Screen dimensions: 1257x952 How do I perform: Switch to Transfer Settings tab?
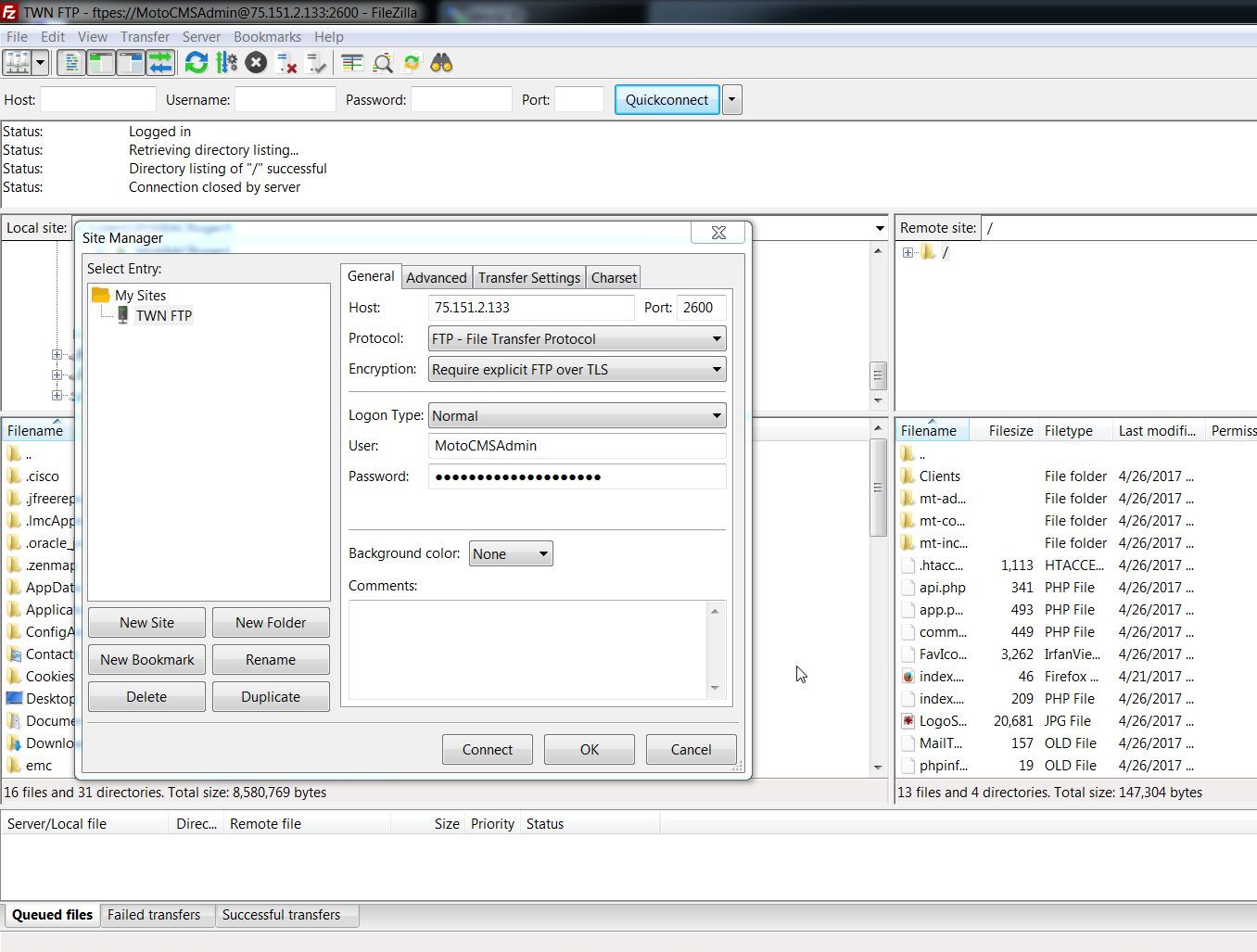(x=529, y=278)
